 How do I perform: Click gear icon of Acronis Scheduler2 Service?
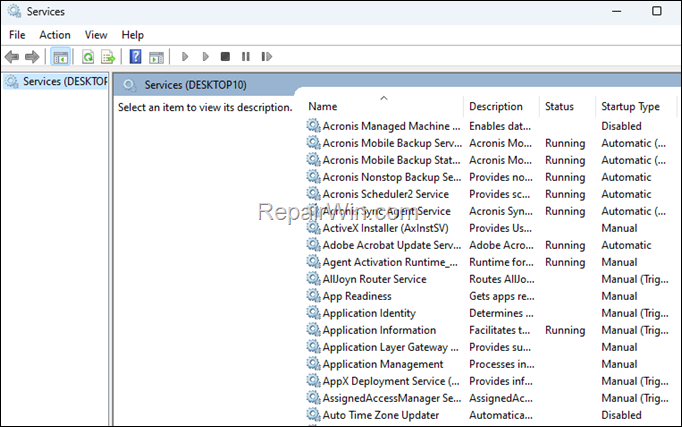tap(313, 193)
